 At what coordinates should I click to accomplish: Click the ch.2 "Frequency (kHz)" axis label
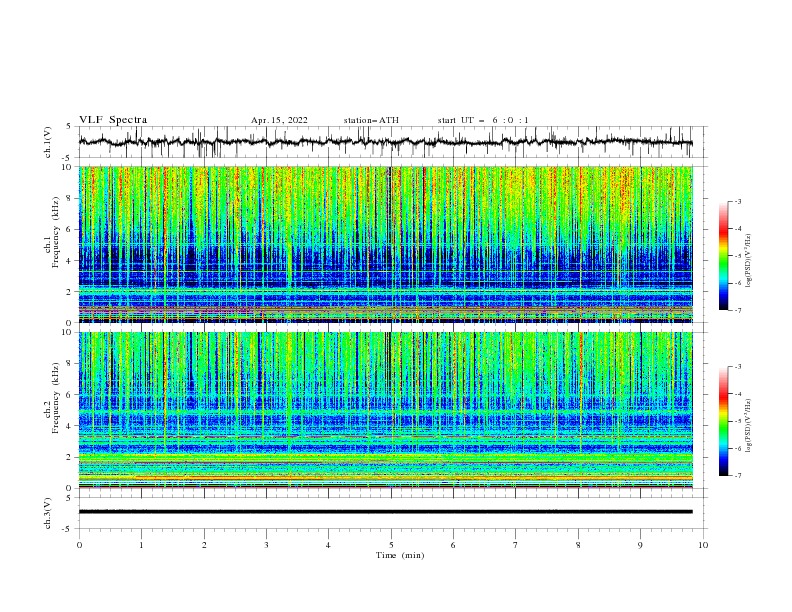[x=56, y=398]
